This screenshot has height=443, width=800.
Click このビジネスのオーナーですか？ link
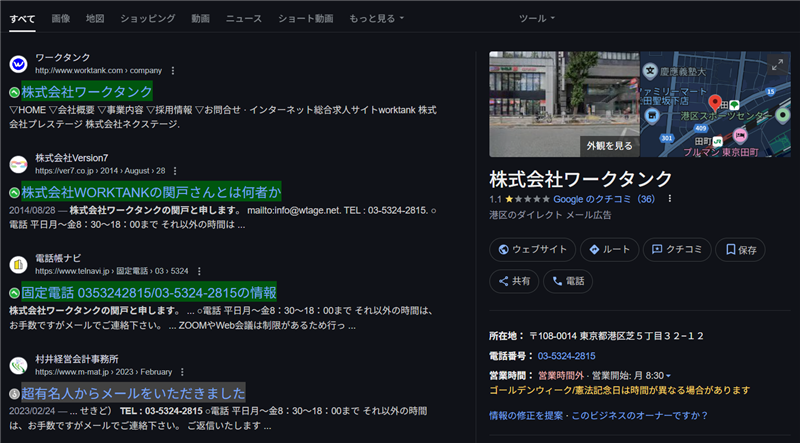click(640, 415)
